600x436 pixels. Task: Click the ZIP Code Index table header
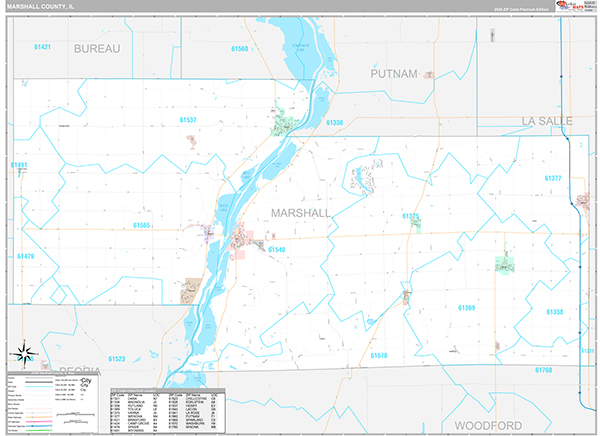point(168,390)
